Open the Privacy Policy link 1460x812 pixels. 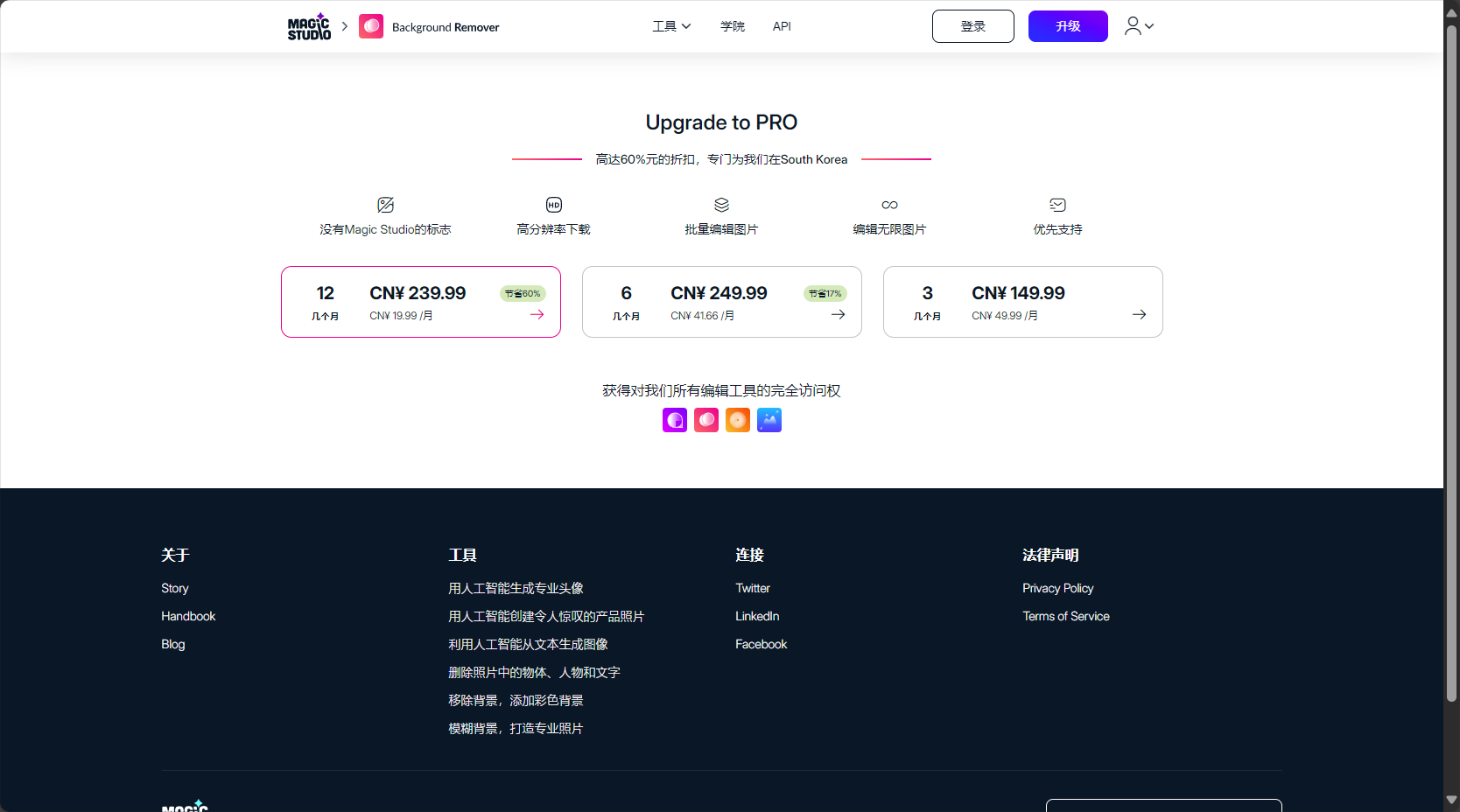[x=1058, y=588]
